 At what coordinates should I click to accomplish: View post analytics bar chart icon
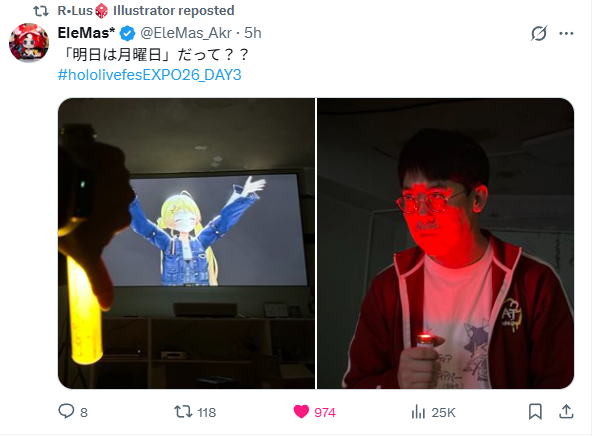click(418, 412)
